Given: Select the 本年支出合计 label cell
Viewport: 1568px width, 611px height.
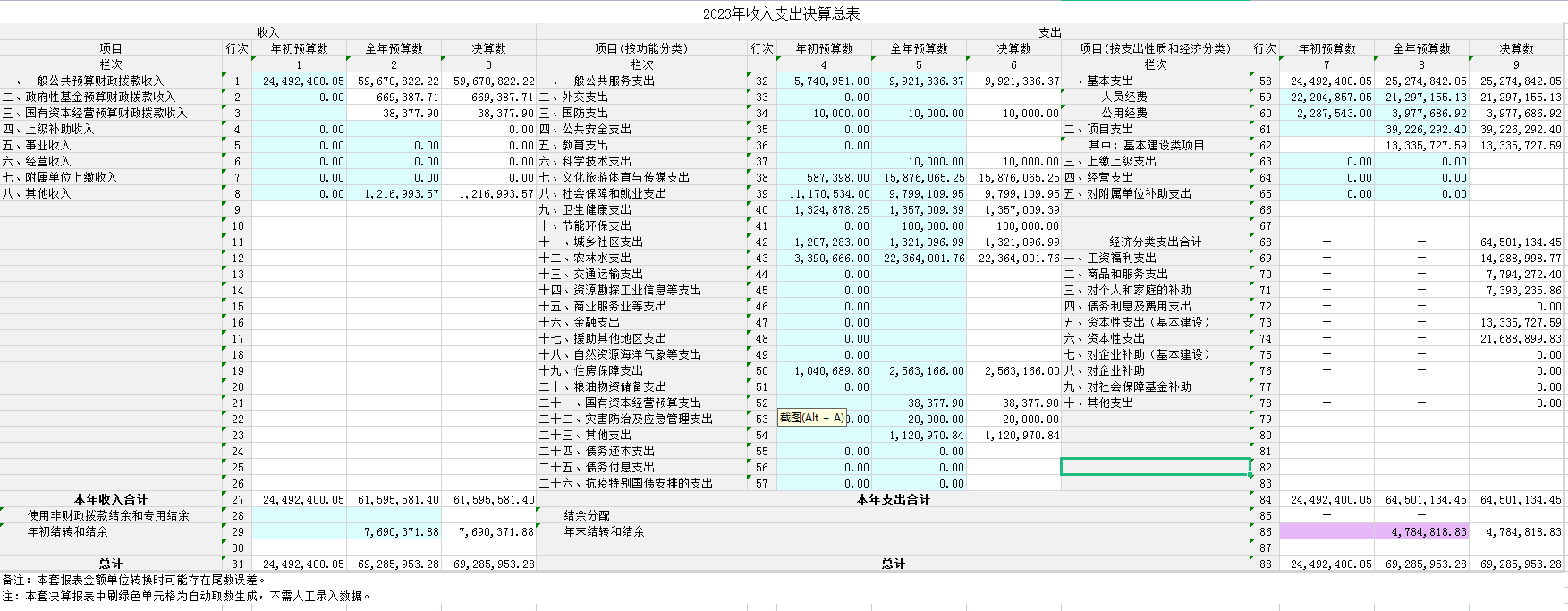Looking at the screenshot, I should pos(893,499).
